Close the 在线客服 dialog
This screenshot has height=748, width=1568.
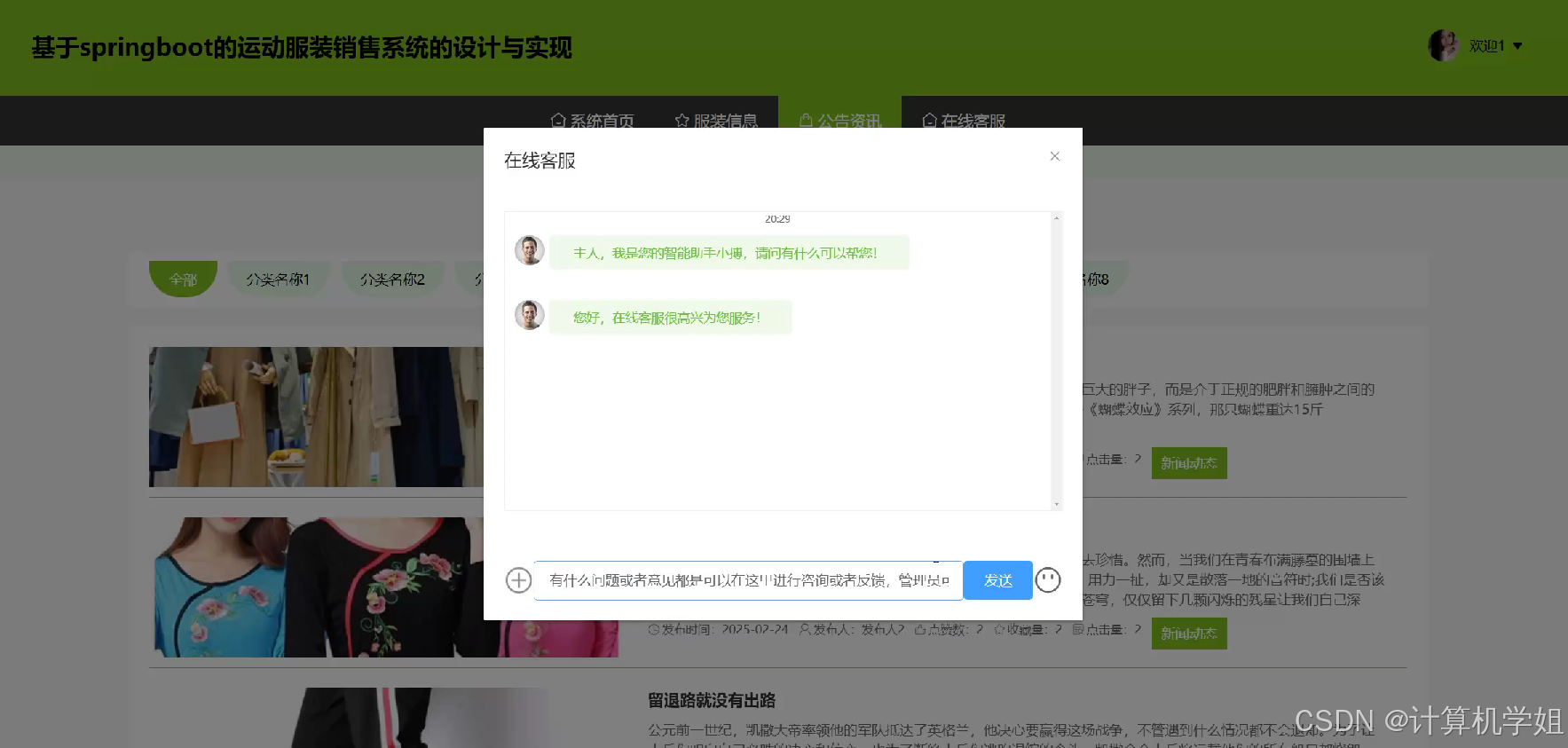1054,156
